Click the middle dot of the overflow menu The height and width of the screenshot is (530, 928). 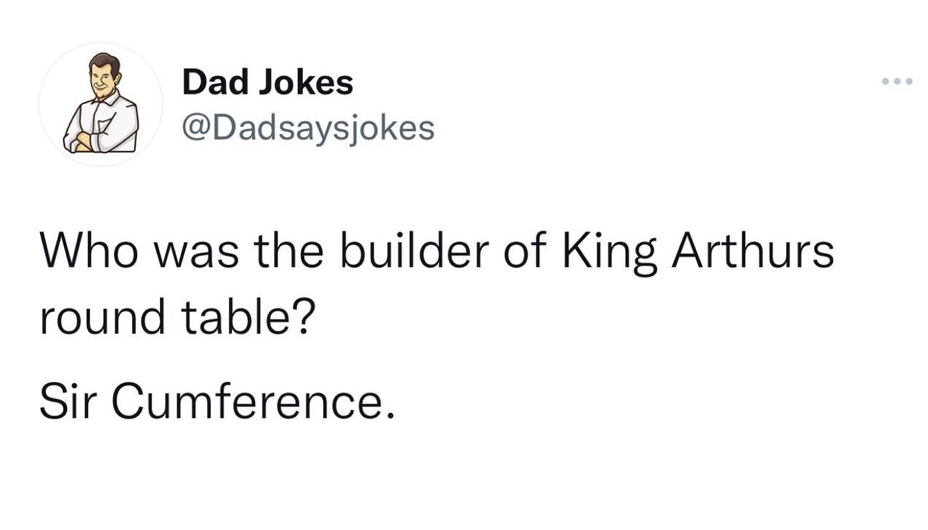[897, 82]
